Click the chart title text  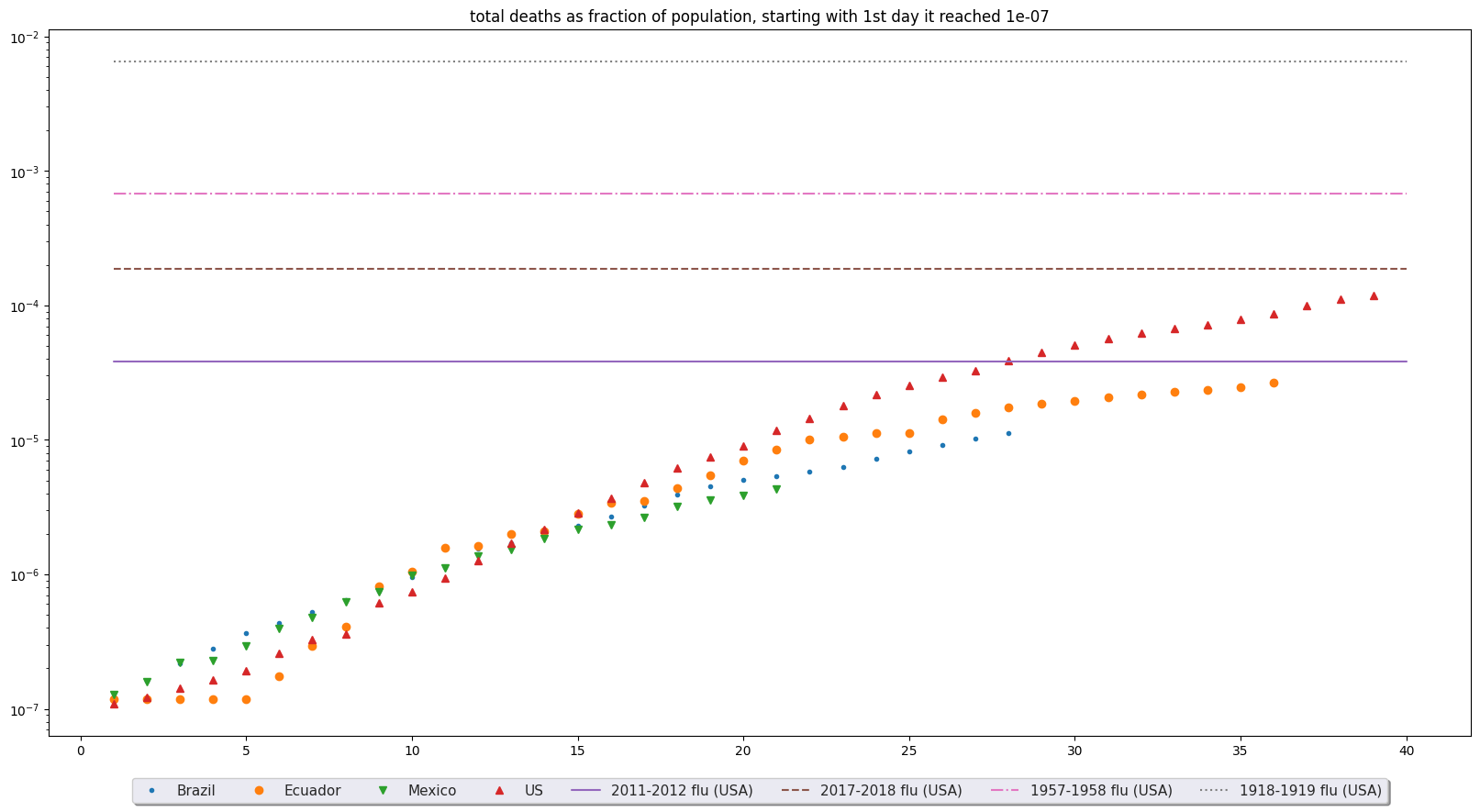(759, 17)
